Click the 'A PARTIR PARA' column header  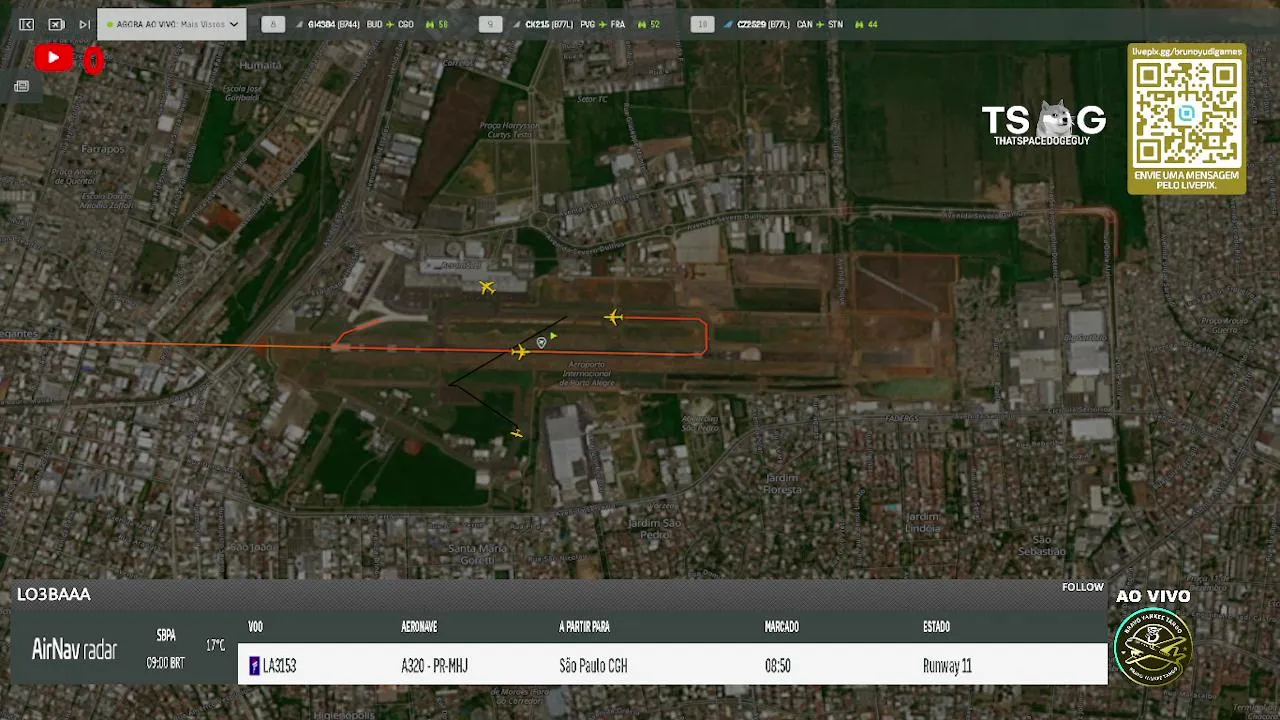584,627
